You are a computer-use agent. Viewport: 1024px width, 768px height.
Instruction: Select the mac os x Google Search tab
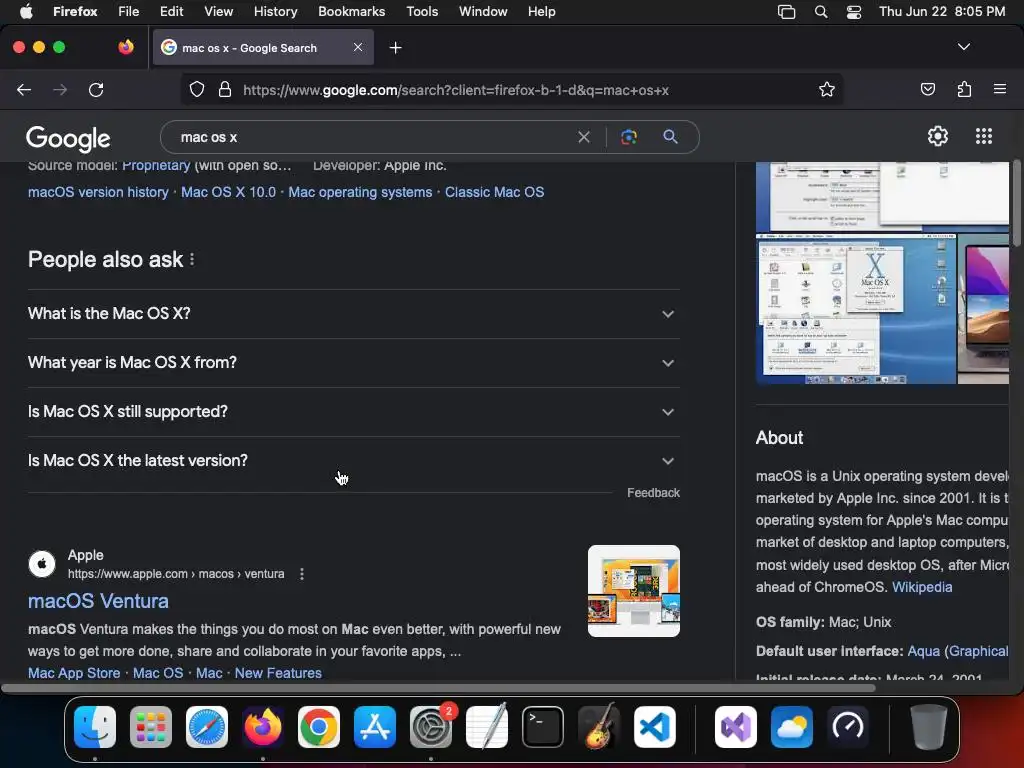[x=263, y=47]
